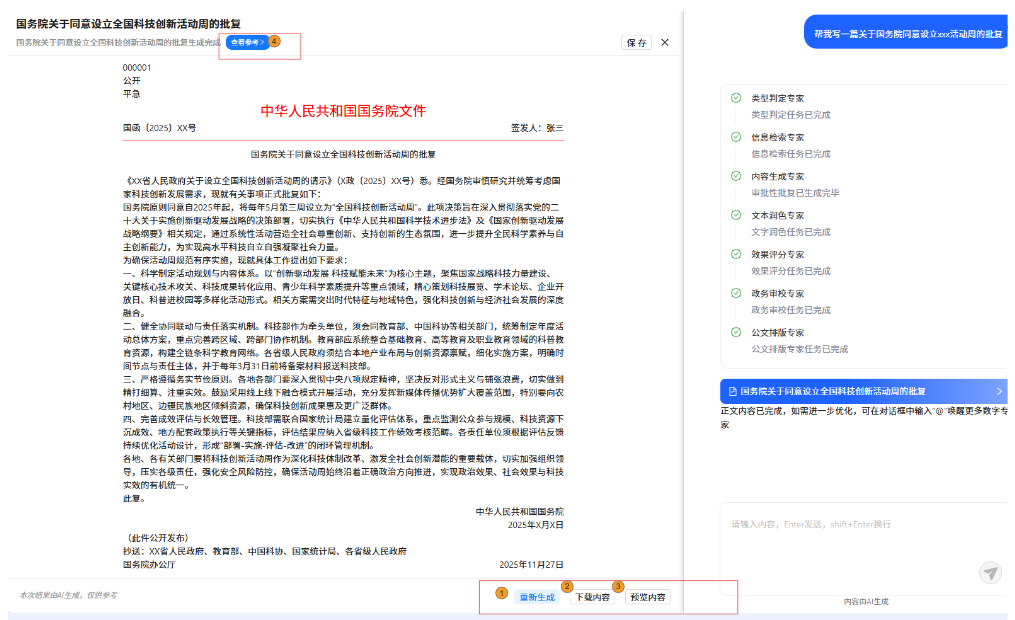
Task: Click the document icon on the blue card
Action: (731, 391)
